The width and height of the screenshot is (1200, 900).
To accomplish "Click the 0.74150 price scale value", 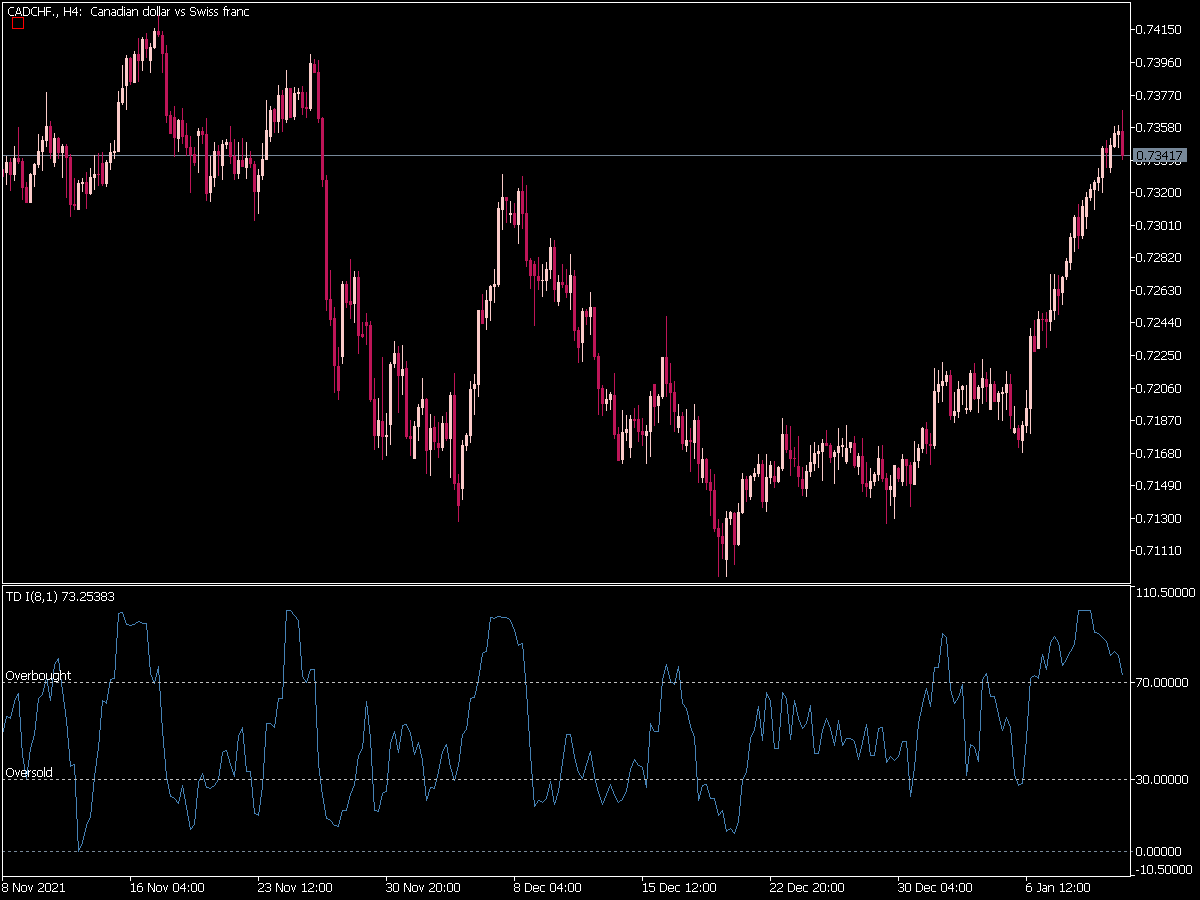I will pos(1160,29).
